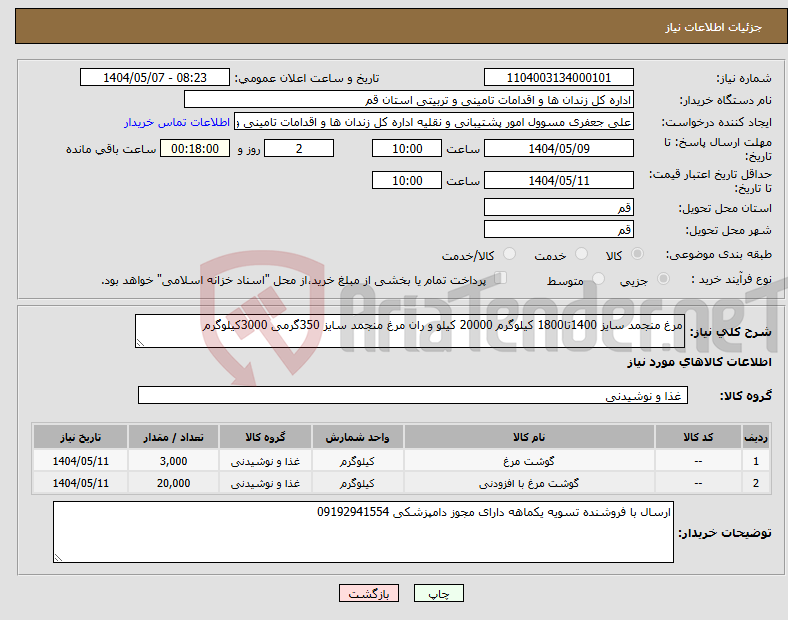Viewport: 788px width, 620px height.
Task: Click cell گوشت مرغ با افزودنی
Action: tap(529, 483)
